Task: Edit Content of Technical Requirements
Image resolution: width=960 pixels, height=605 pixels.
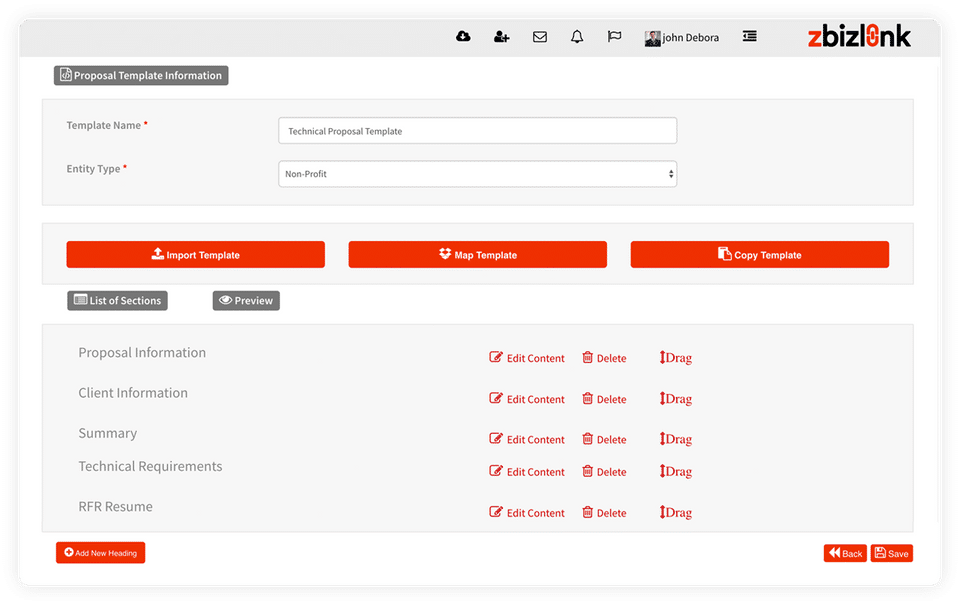Action: pos(527,472)
